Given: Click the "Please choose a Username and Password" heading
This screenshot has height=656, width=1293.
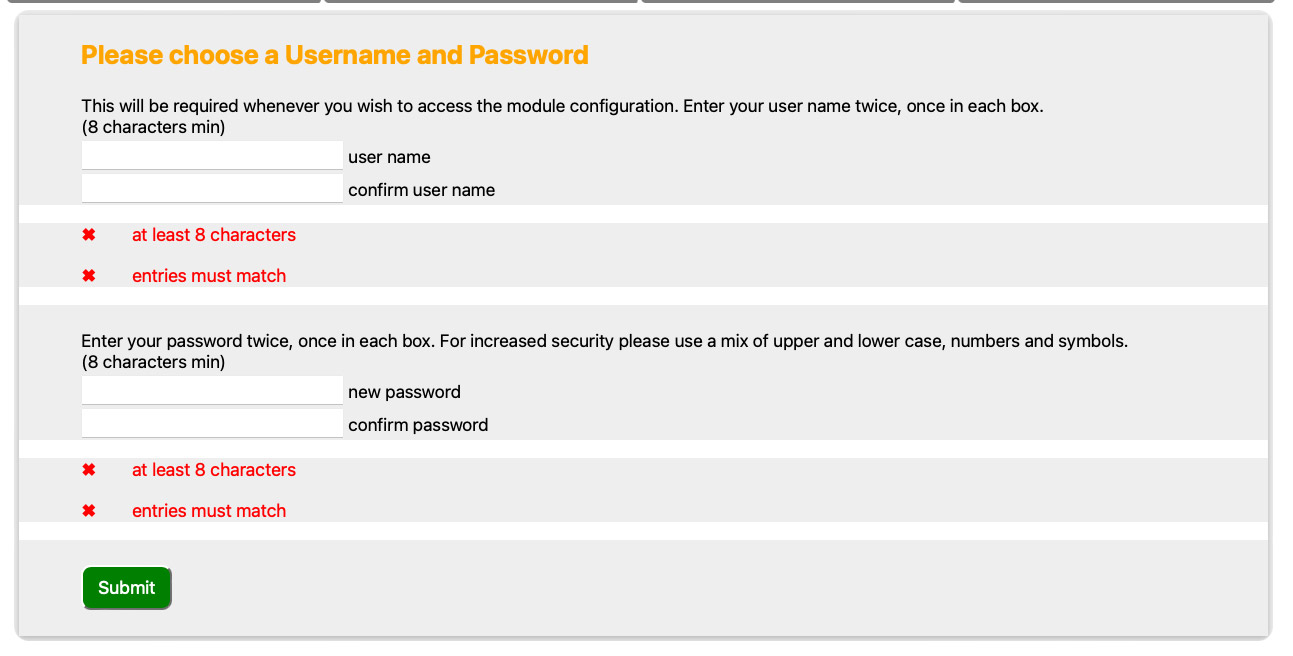Looking at the screenshot, I should 334,55.
